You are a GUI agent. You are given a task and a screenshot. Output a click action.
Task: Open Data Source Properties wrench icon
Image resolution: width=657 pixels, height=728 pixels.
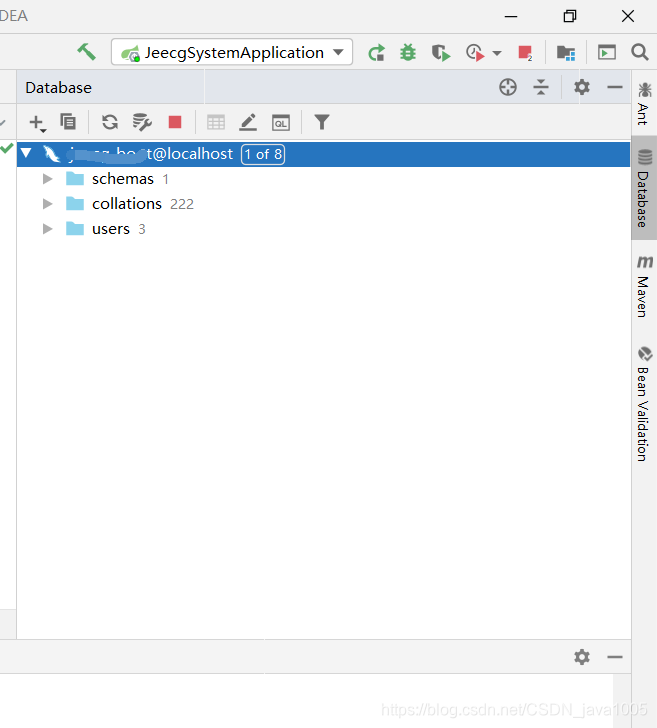pyautogui.click(x=142, y=122)
